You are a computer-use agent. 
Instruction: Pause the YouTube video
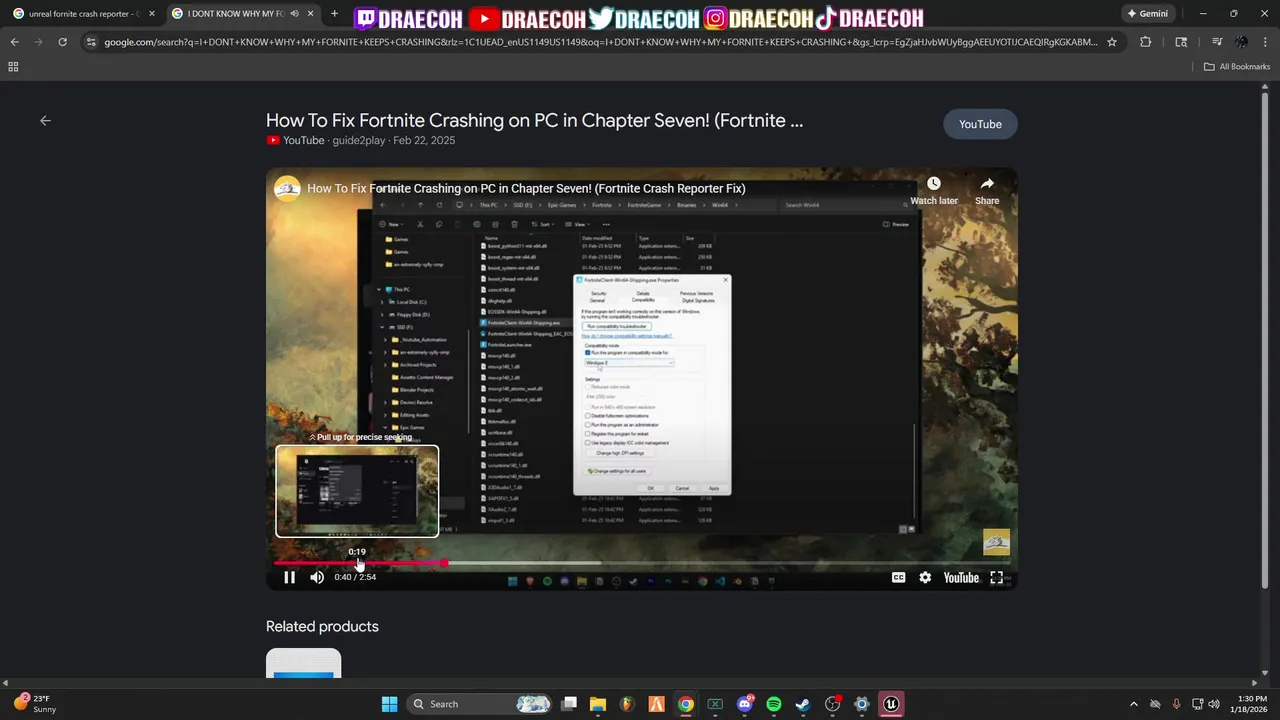pyautogui.click(x=289, y=577)
